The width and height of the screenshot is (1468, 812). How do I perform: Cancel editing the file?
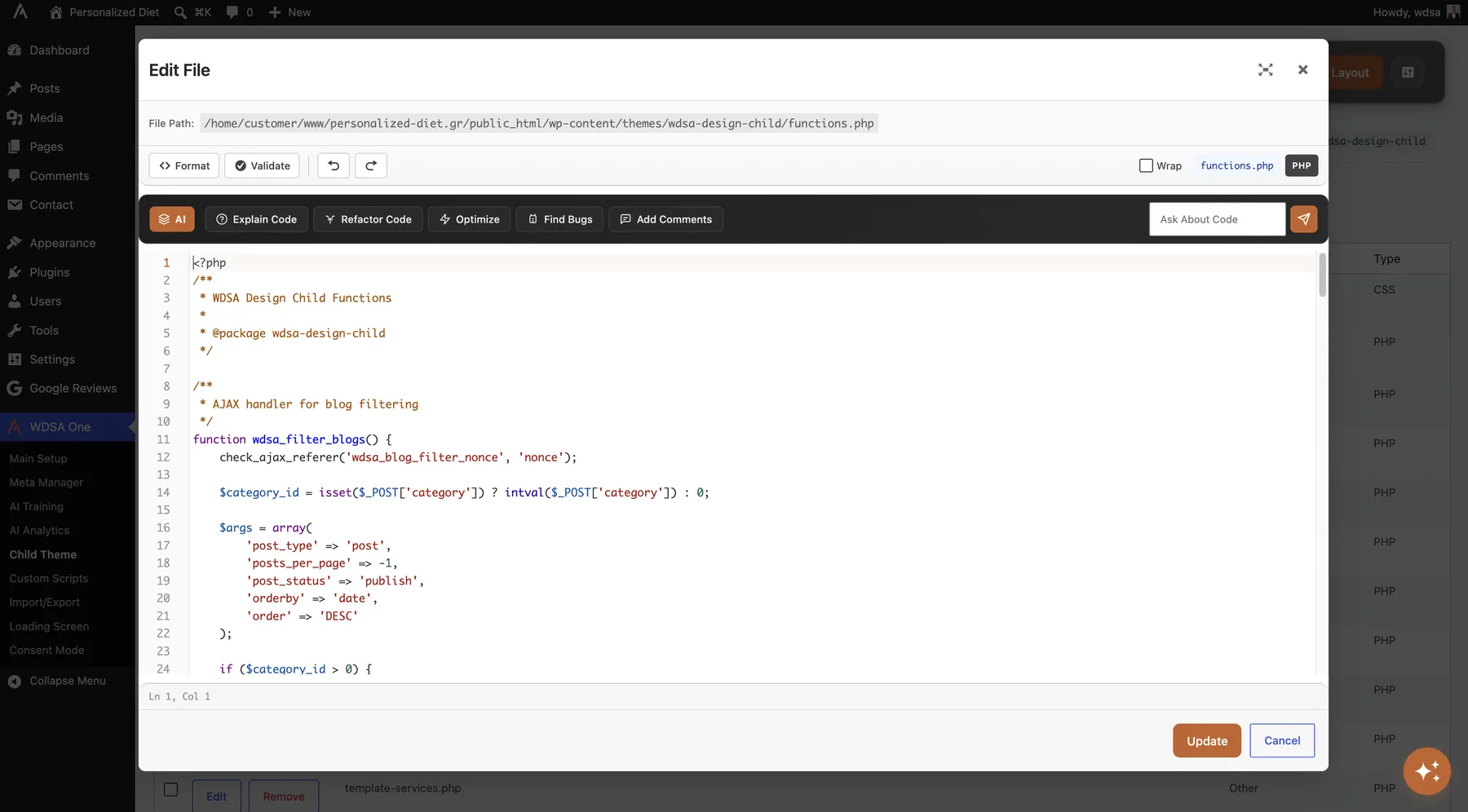coord(1282,740)
